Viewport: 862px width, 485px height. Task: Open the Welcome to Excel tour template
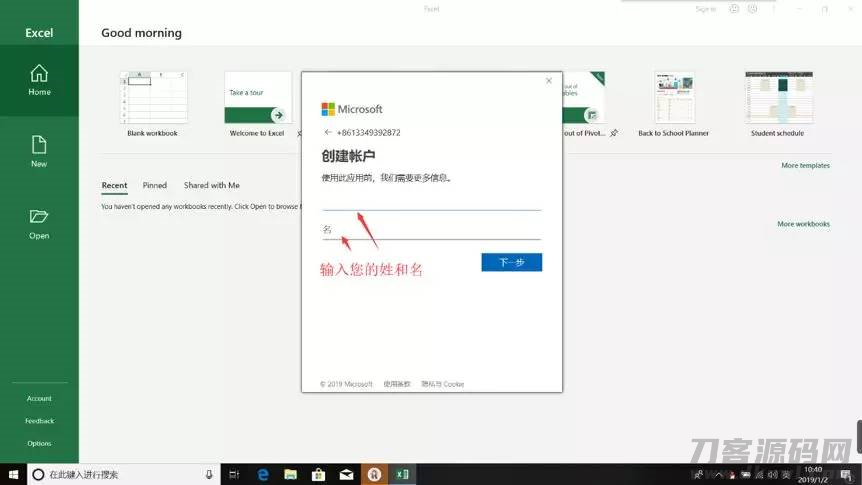[x=257, y=104]
